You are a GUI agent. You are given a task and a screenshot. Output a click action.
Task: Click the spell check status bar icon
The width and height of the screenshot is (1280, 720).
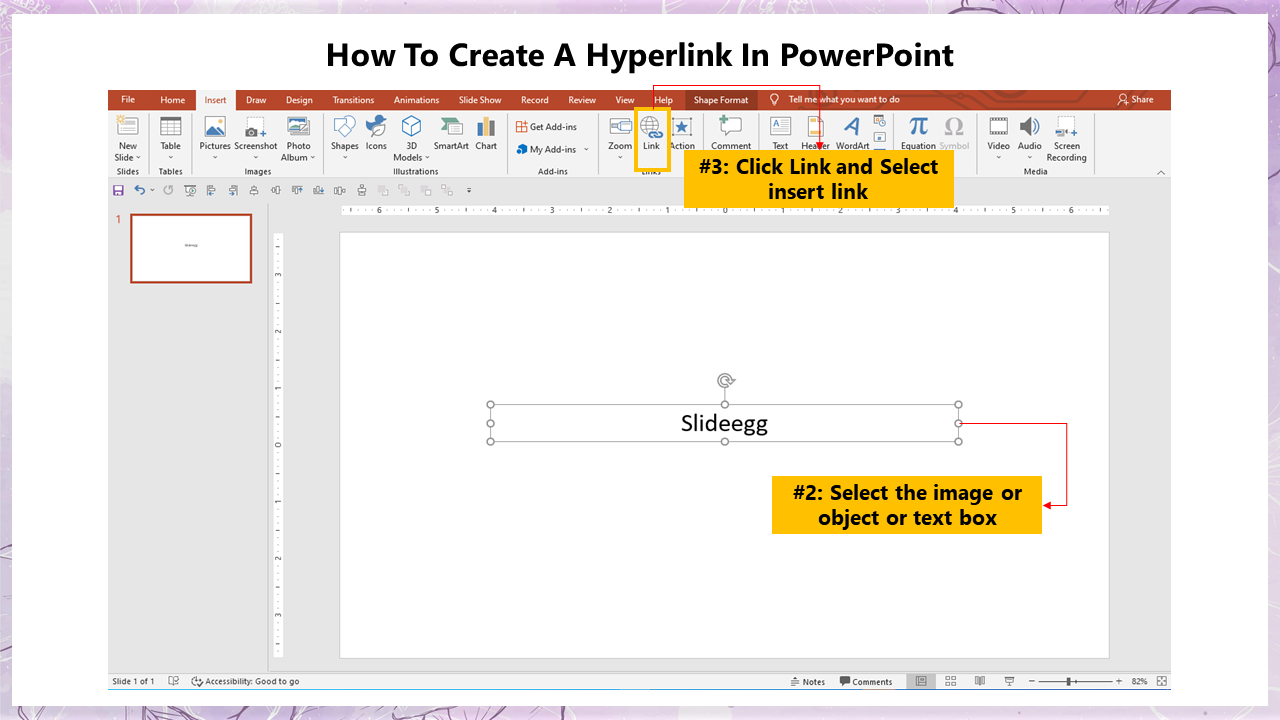coord(174,681)
